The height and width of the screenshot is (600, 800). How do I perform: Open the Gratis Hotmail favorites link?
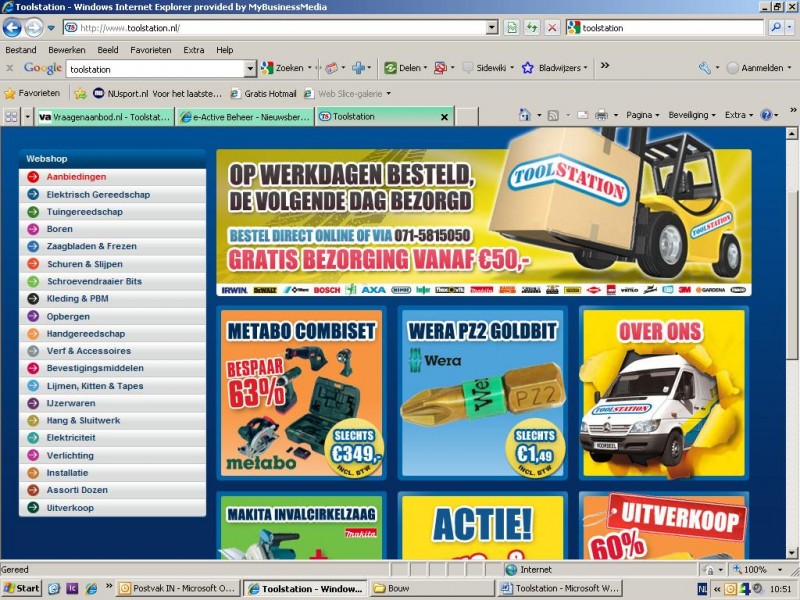coord(263,94)
